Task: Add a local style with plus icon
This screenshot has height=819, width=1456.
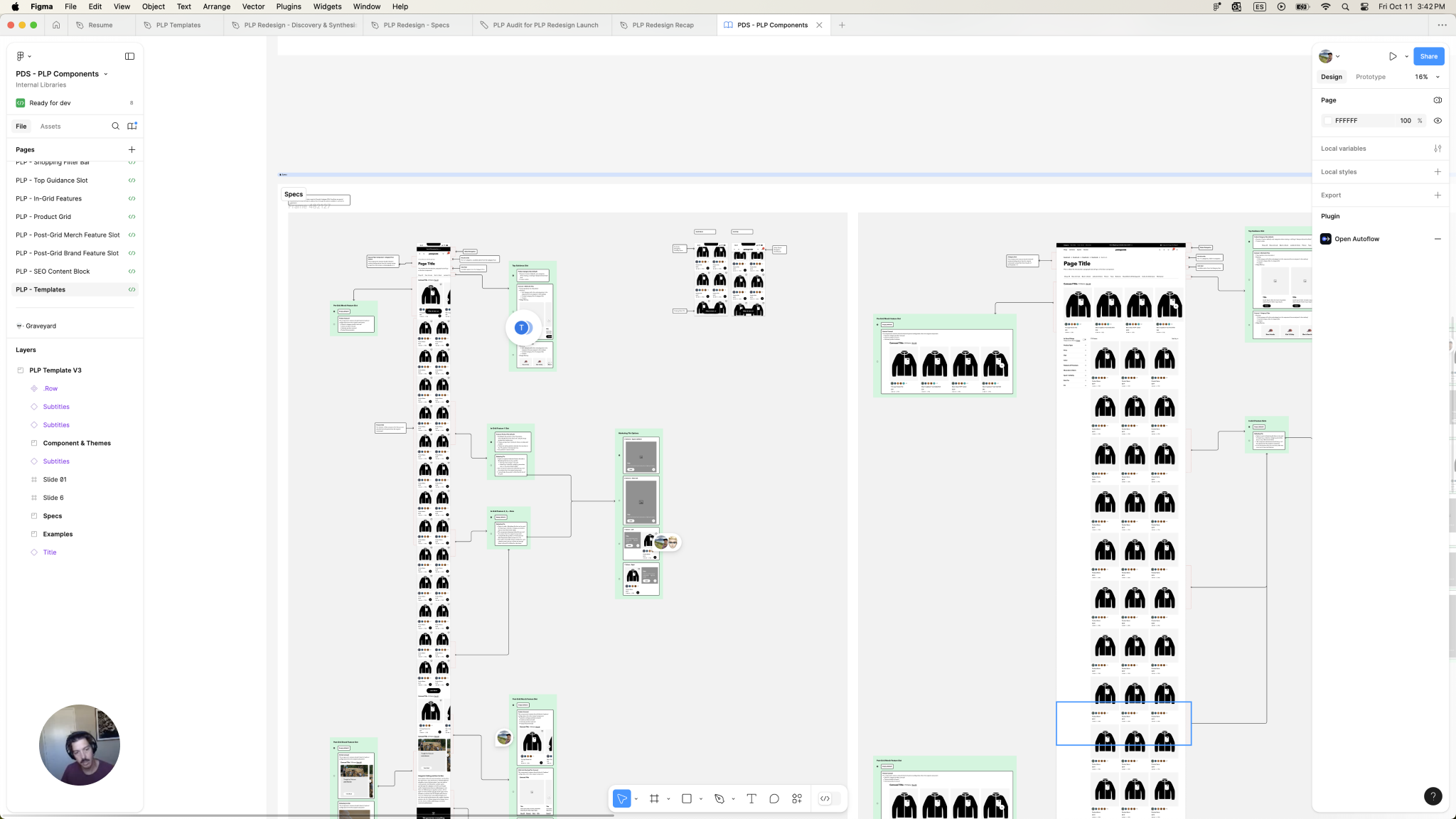Action: pos(1438,172)
